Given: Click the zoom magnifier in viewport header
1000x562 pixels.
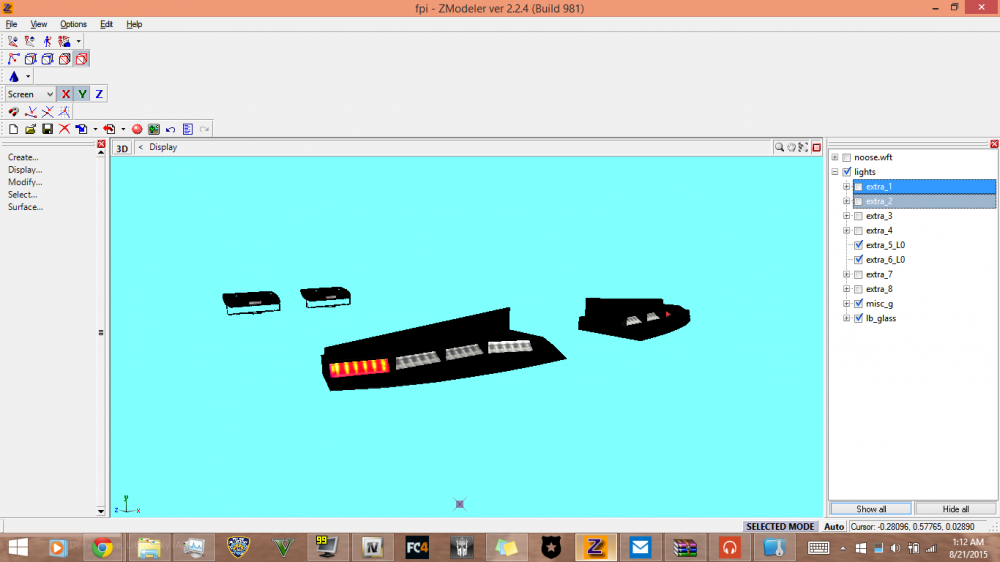Looking at the screenshot, I should tap(779, 147).
